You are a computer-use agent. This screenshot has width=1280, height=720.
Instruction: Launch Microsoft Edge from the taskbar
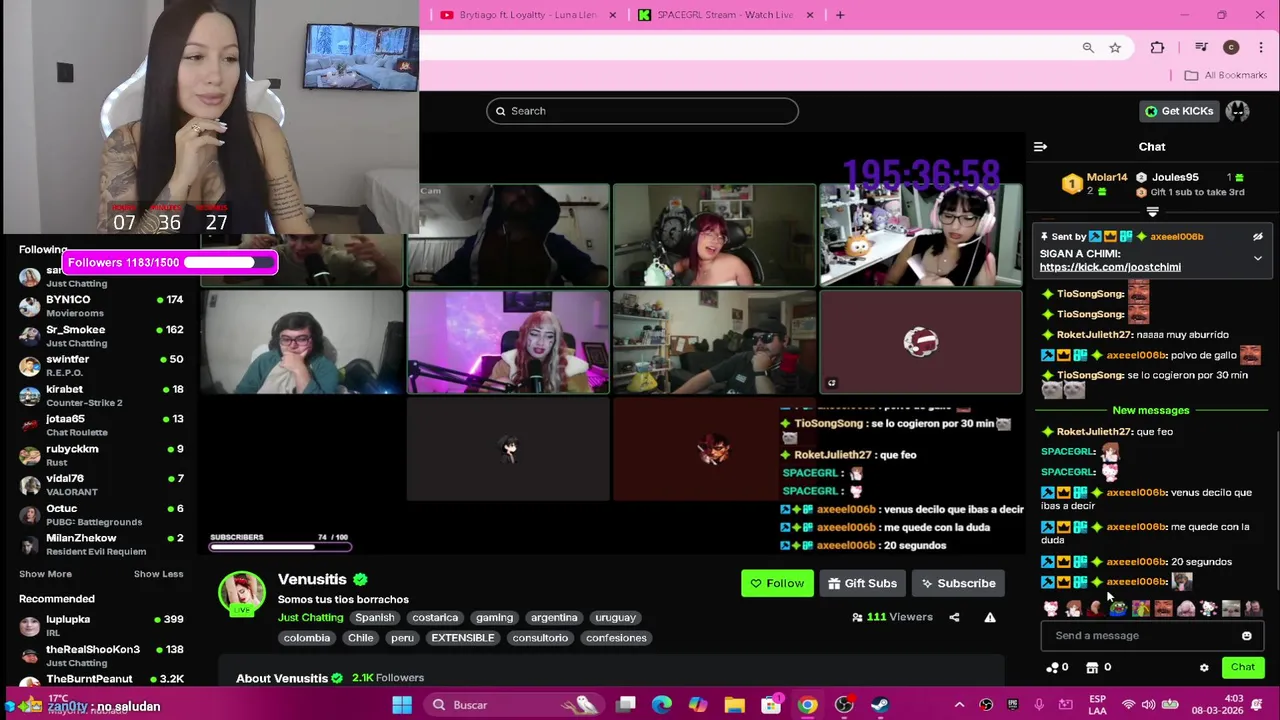coord(662,706)
